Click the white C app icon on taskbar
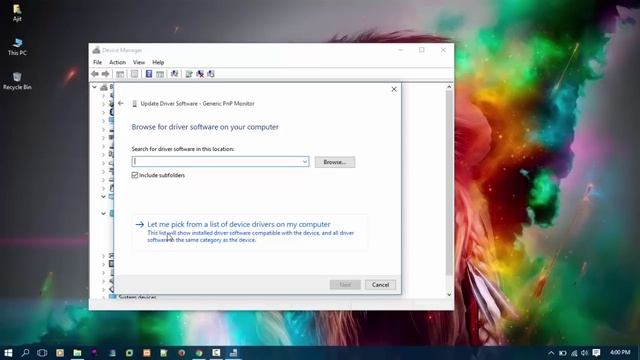The image size is (640, 360). pyautogui.click(x=216, y=353)
